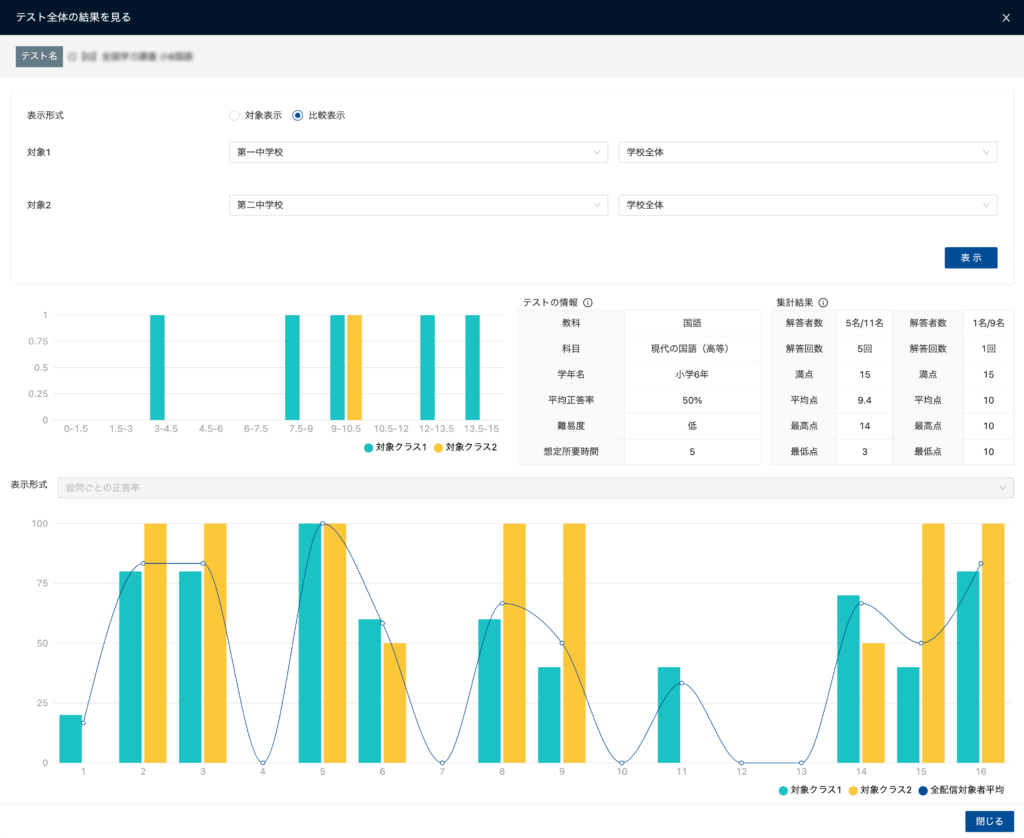
Task: Expand 対象2 学校全体 class dropdown
Action: (807, 205)
